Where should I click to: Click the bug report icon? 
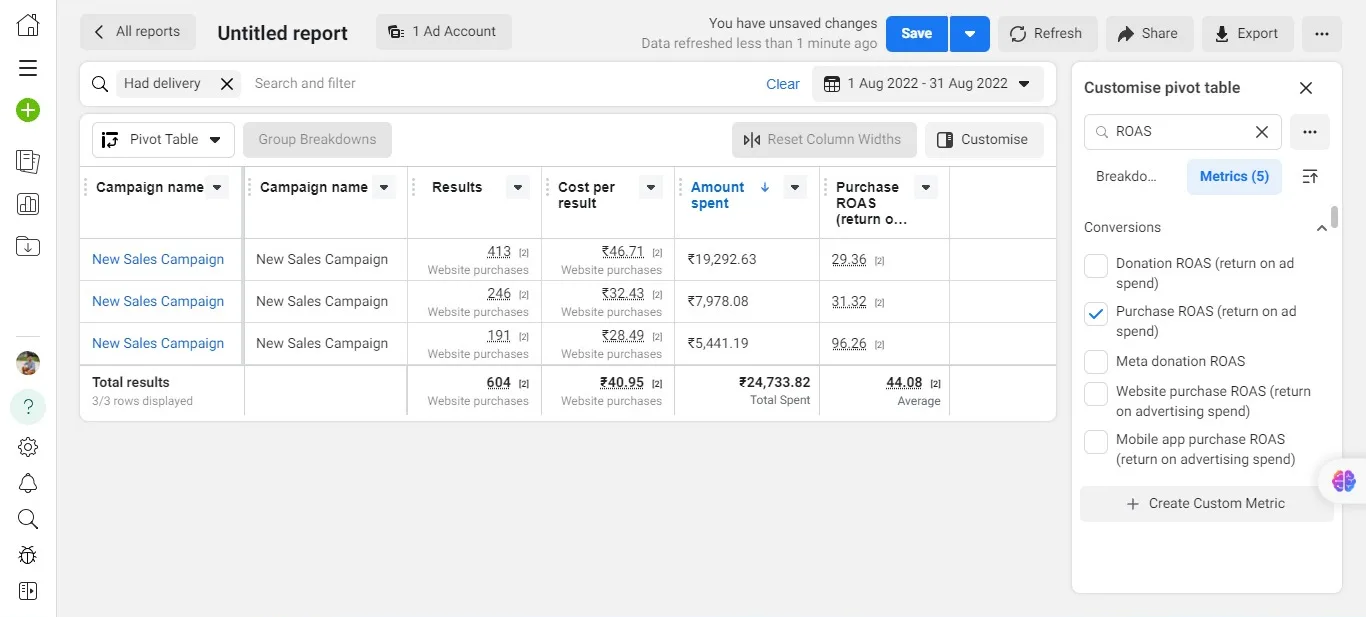(28, 555)
